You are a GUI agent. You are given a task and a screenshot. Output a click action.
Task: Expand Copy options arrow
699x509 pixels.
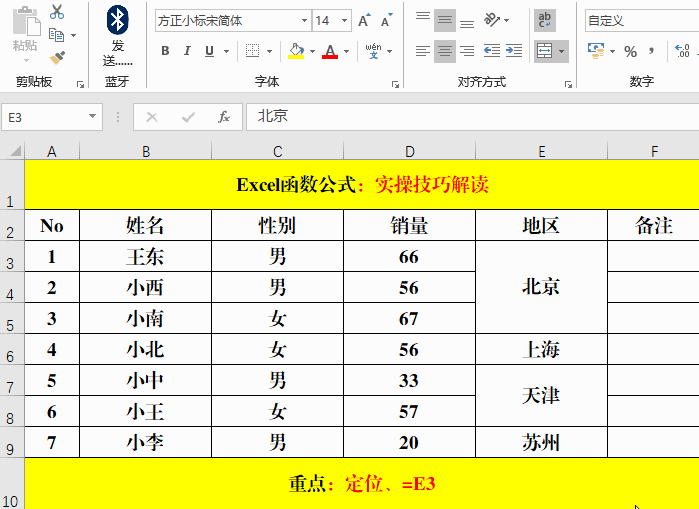(x=74, y=35)
